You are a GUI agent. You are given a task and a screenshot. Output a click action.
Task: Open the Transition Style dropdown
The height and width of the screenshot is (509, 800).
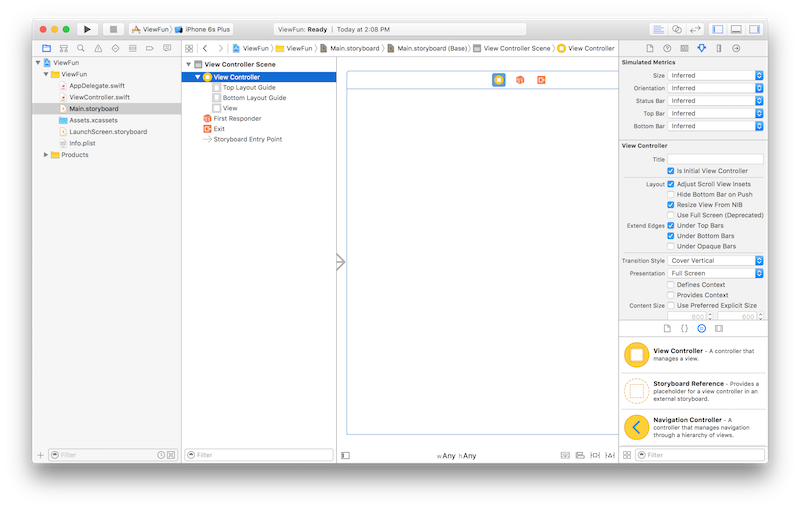pyautogui.click(x=715, y=261)
